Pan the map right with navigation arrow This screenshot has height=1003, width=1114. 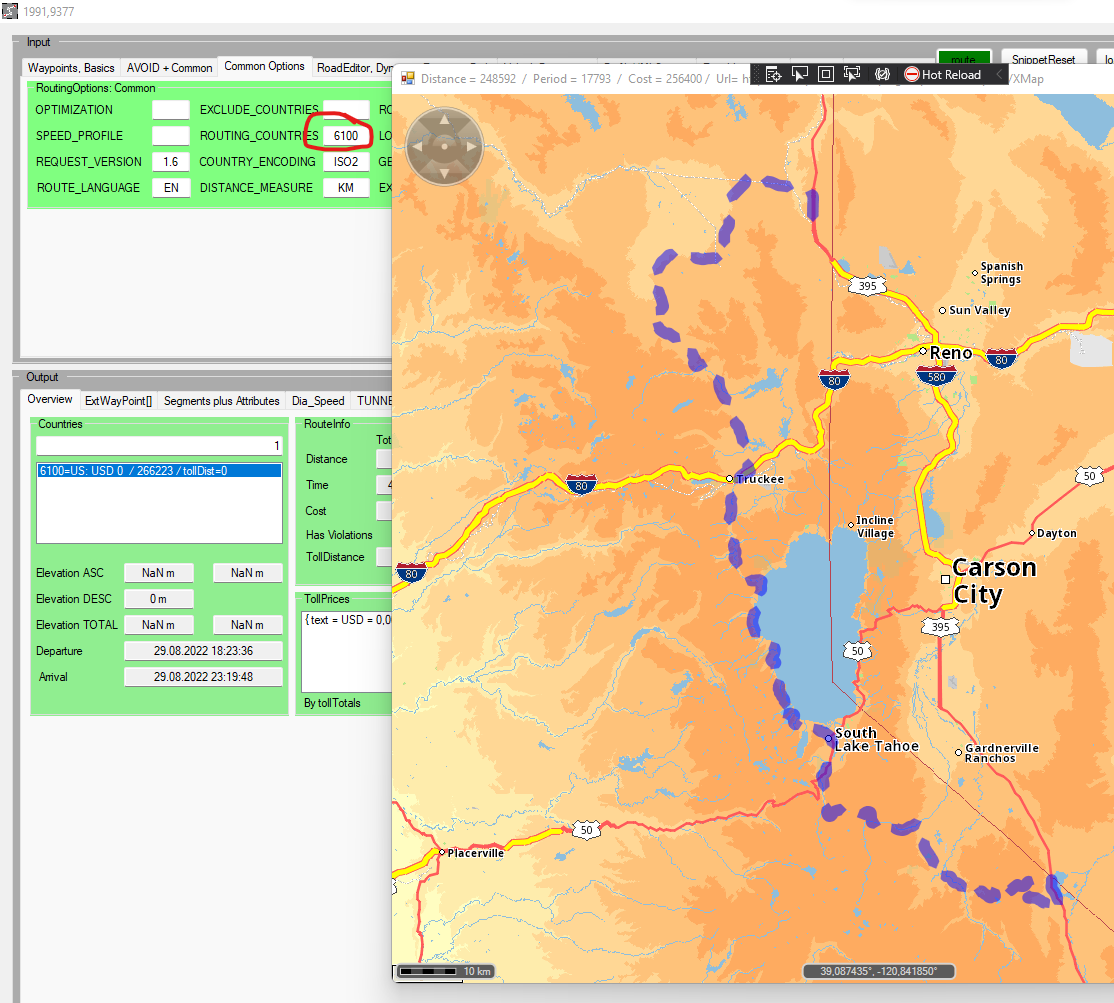click(470, 147)
